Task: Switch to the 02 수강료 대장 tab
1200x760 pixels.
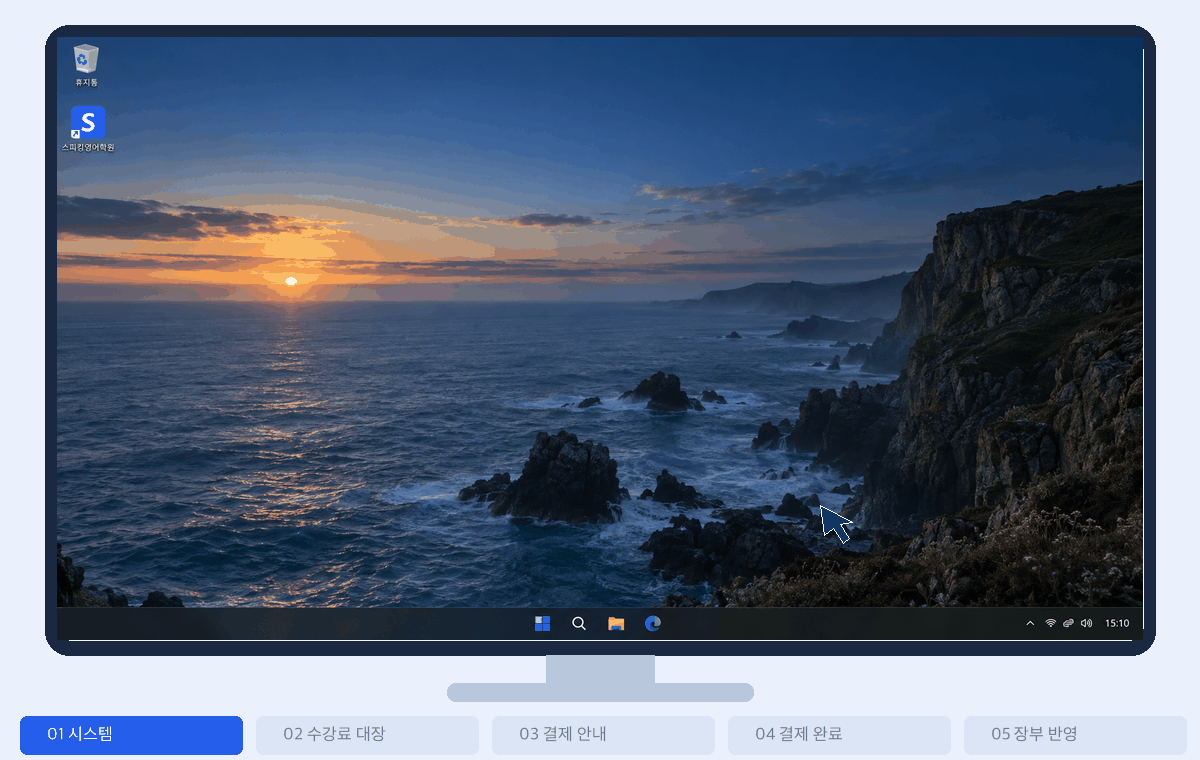Action: 367,735
